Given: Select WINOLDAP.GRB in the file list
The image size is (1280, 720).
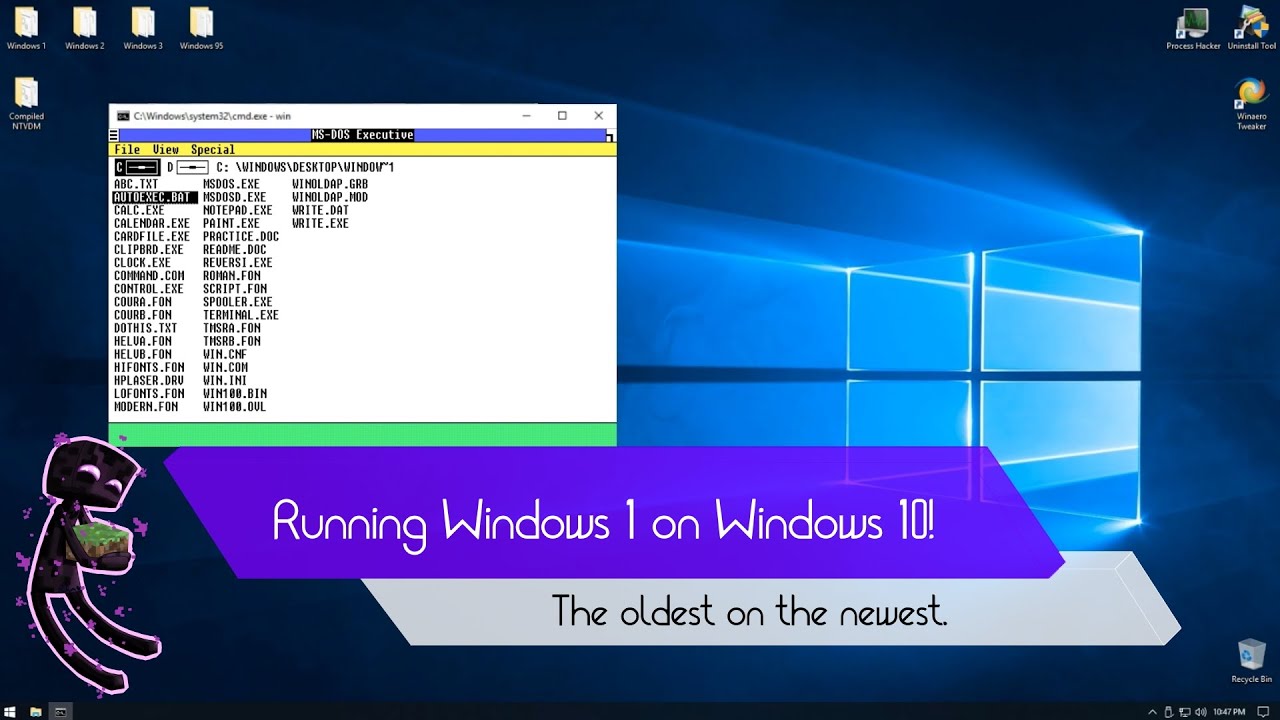Looking at the screenshot, I should pos(330,184).
